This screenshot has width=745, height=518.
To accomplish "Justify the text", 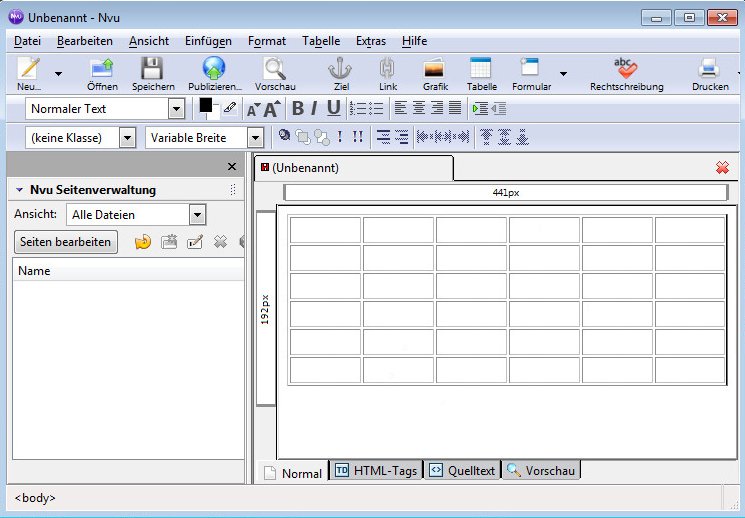I will 455,108.
